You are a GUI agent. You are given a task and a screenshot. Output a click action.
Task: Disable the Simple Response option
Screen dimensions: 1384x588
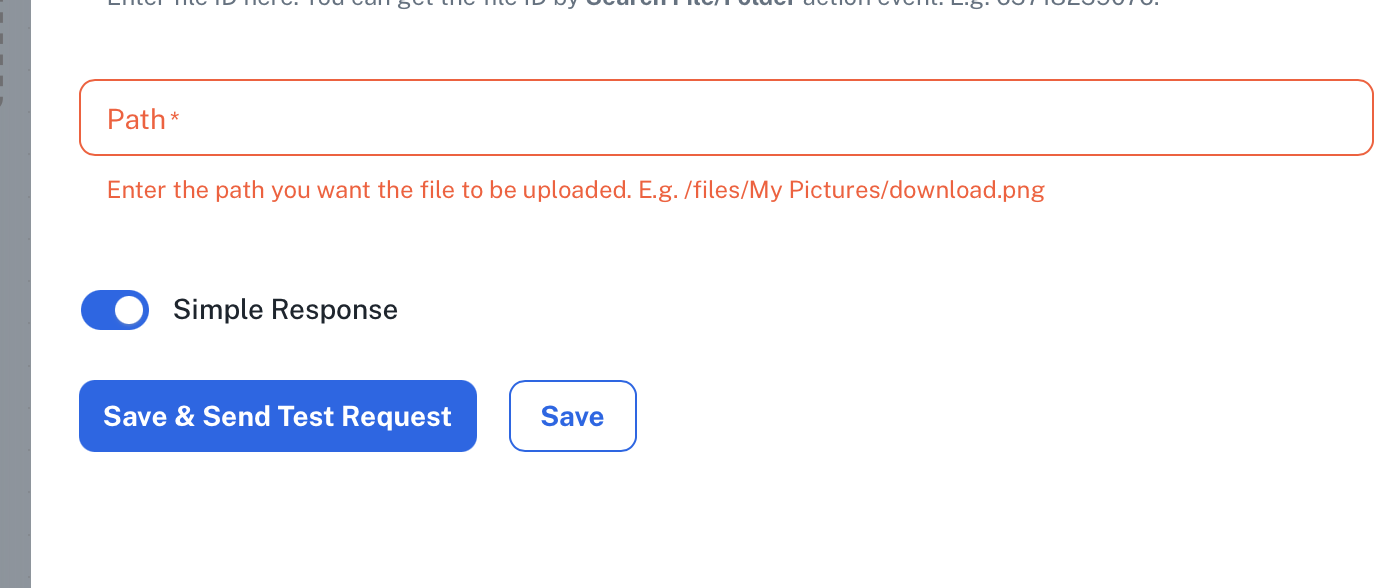click(x=115, y=310)
